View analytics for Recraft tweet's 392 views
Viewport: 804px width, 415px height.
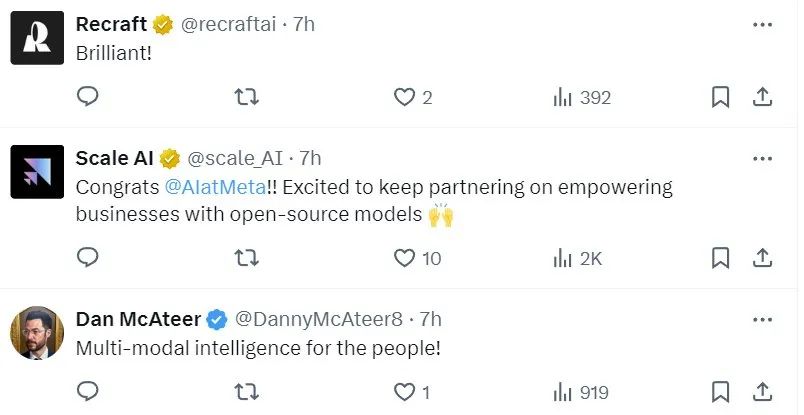pos(563,97)
